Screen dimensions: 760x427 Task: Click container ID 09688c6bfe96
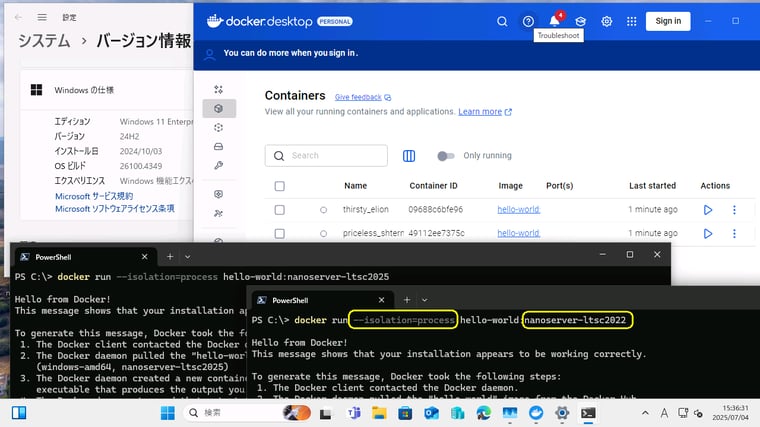435,209
